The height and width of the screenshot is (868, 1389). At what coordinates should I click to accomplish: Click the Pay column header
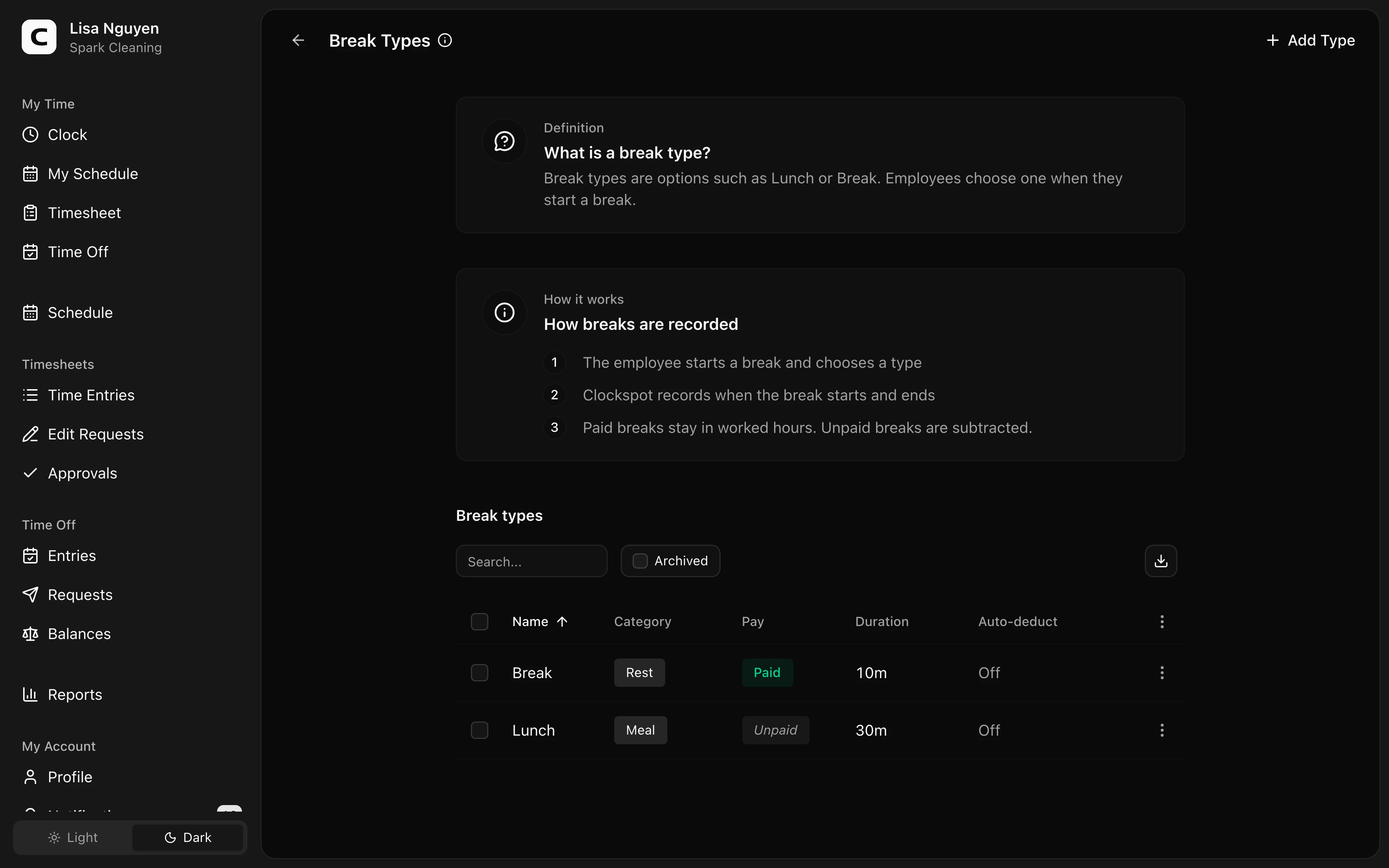coord(752,622)
